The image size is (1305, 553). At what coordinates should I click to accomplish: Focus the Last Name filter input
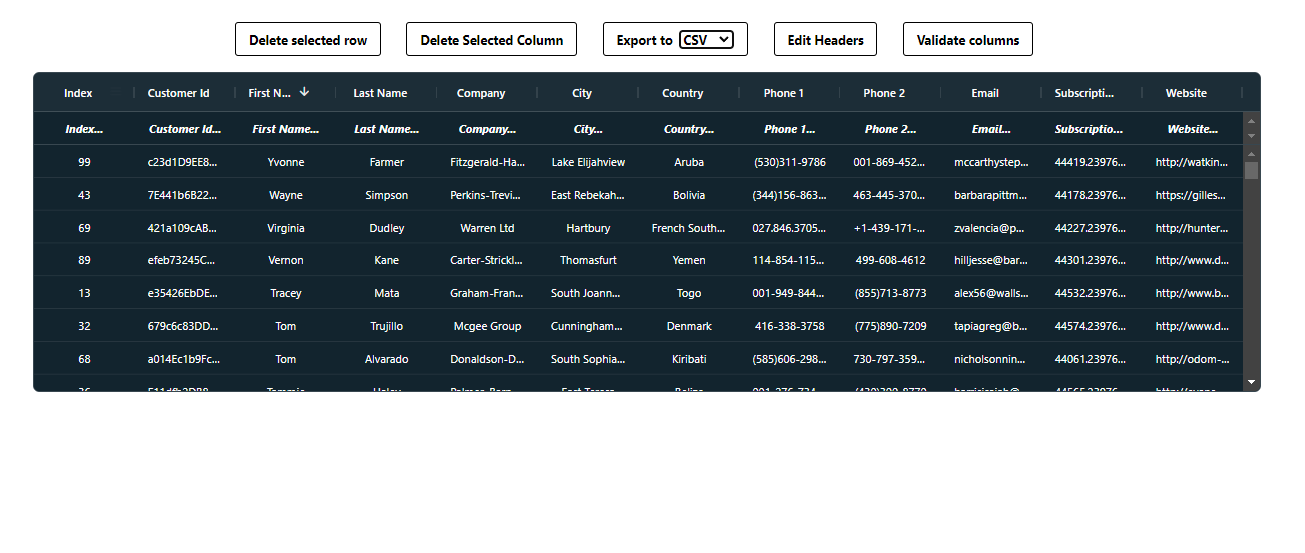click(386, 129)
